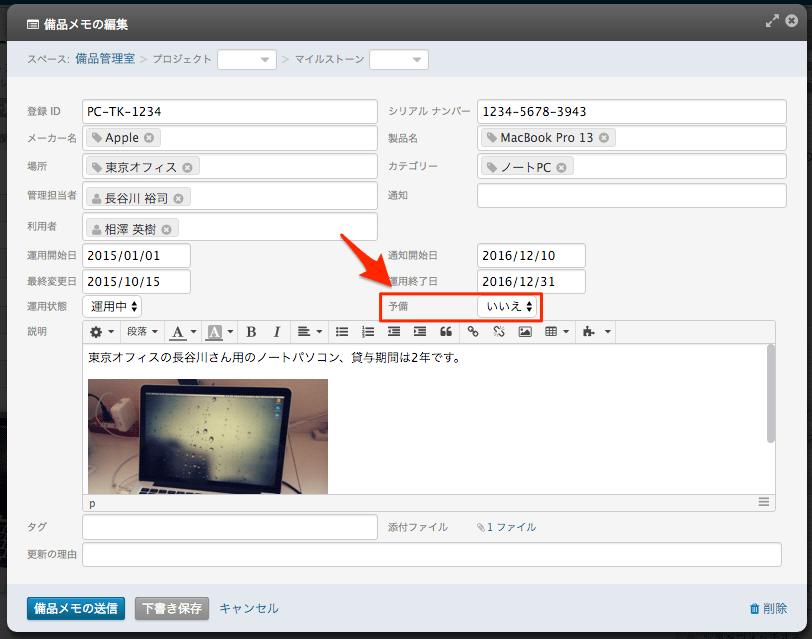Click the MacBook photo in editor
The height and width of the screenshot is (639, 812).
click(x=207, y=436)
